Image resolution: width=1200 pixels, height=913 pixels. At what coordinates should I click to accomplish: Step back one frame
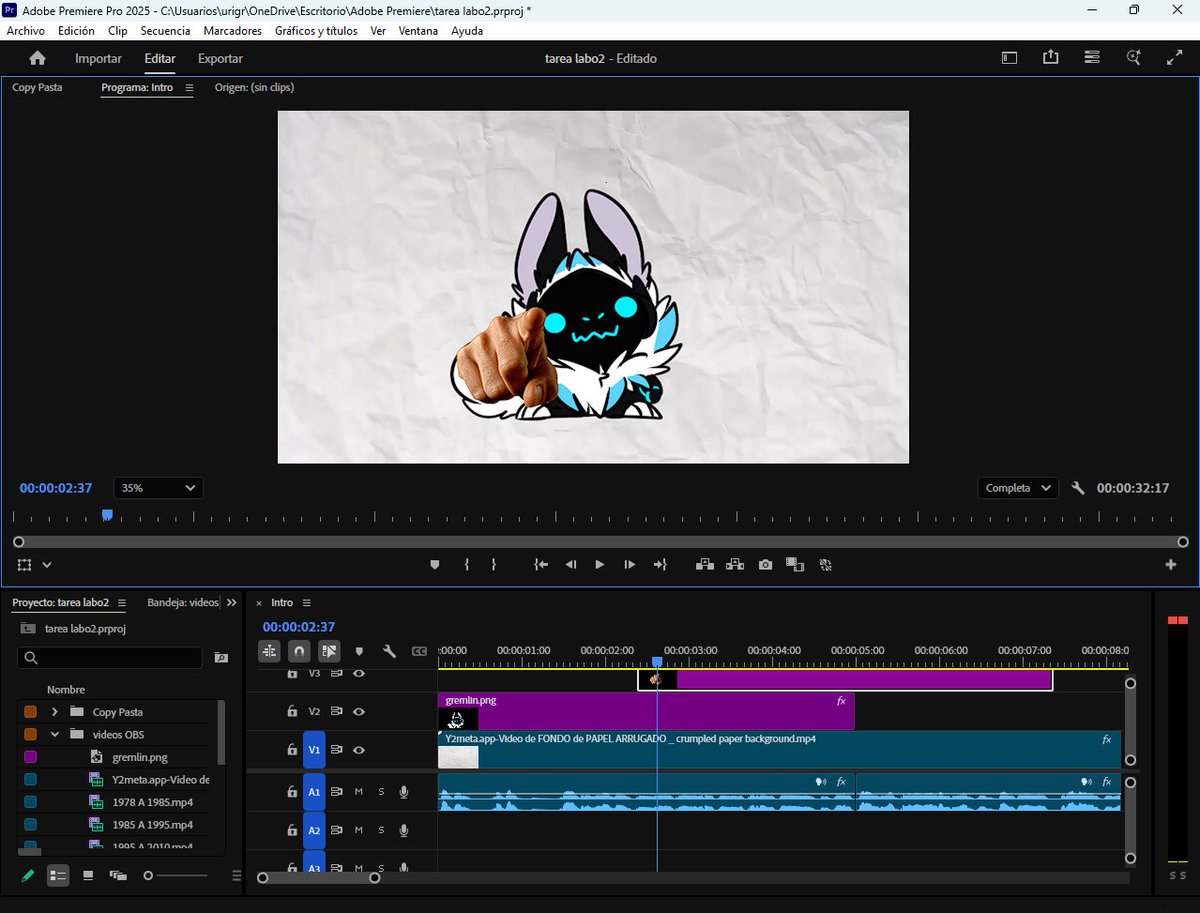pos(571,565)
